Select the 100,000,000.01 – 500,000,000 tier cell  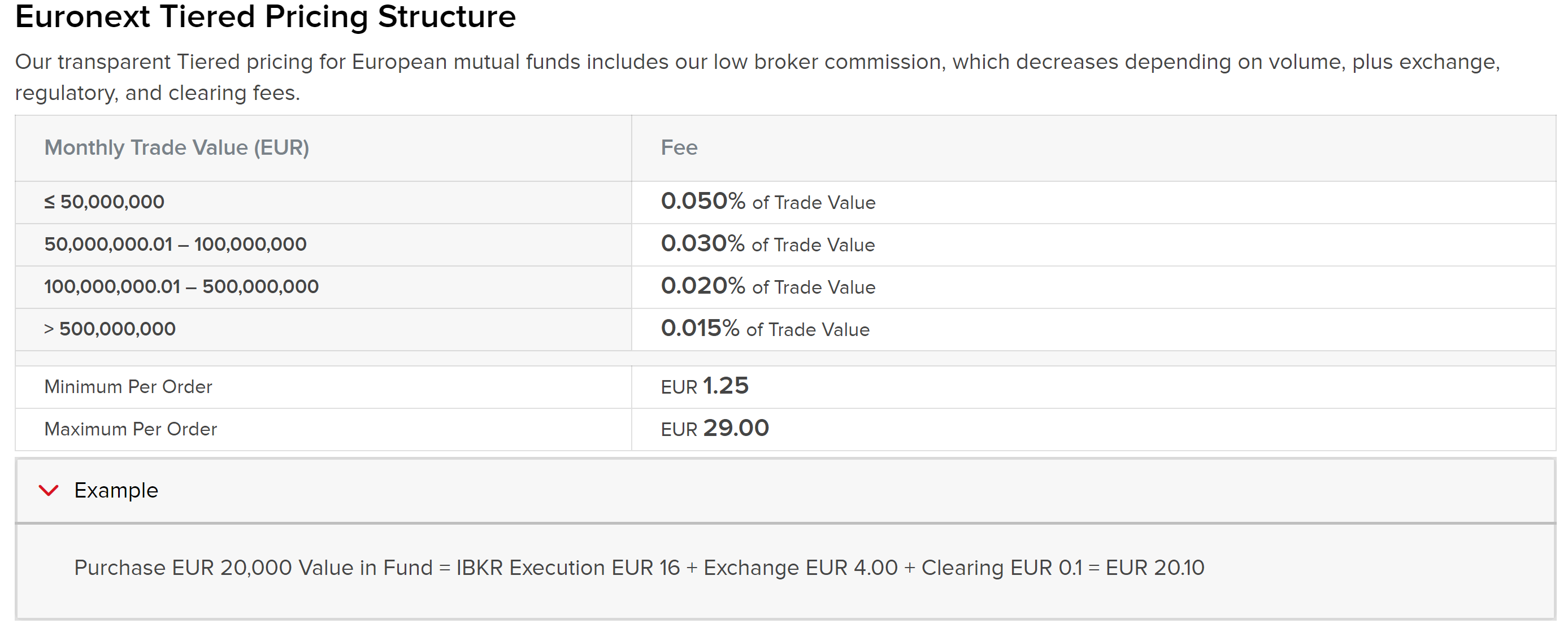pos(181,287)
